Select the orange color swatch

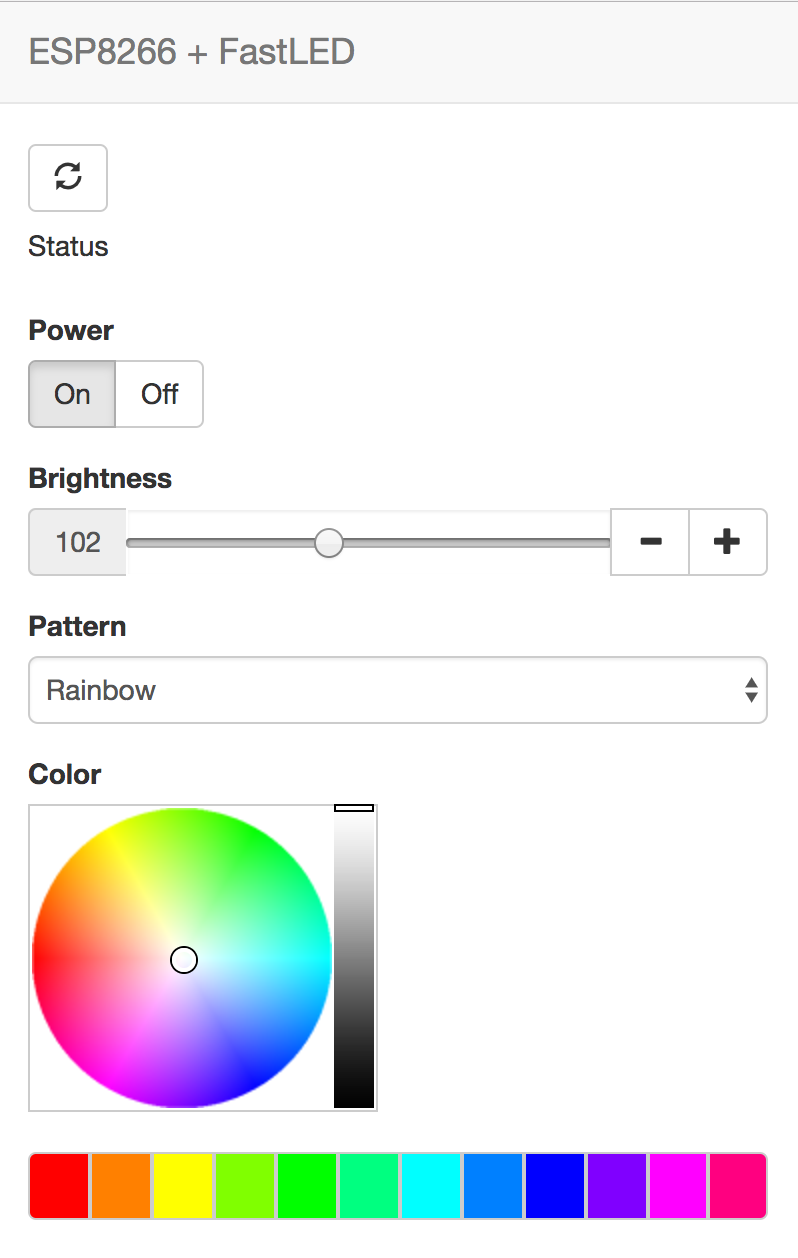point(122,1186)
